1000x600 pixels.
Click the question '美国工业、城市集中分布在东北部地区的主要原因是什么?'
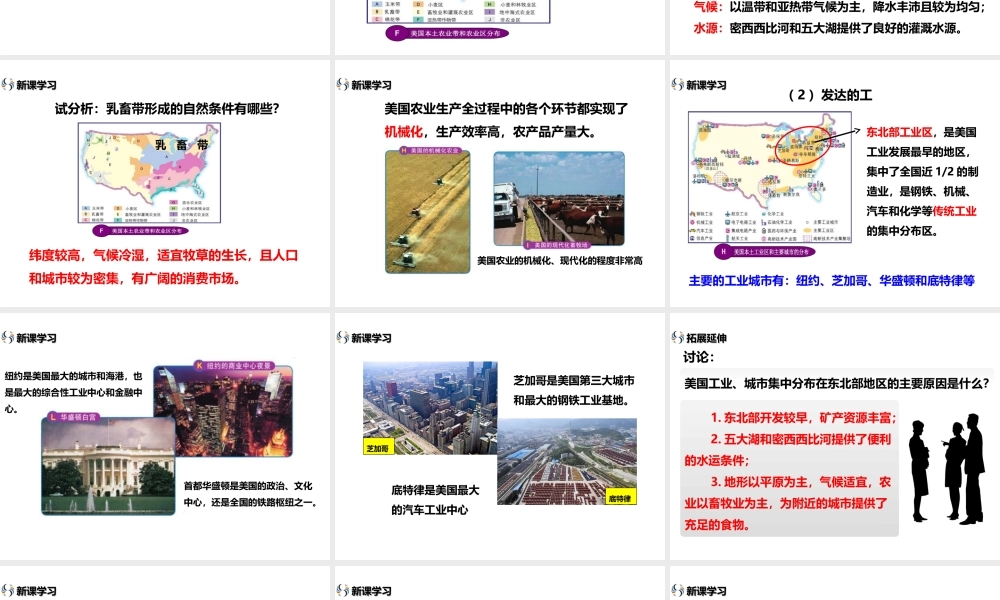coord(837,383)
